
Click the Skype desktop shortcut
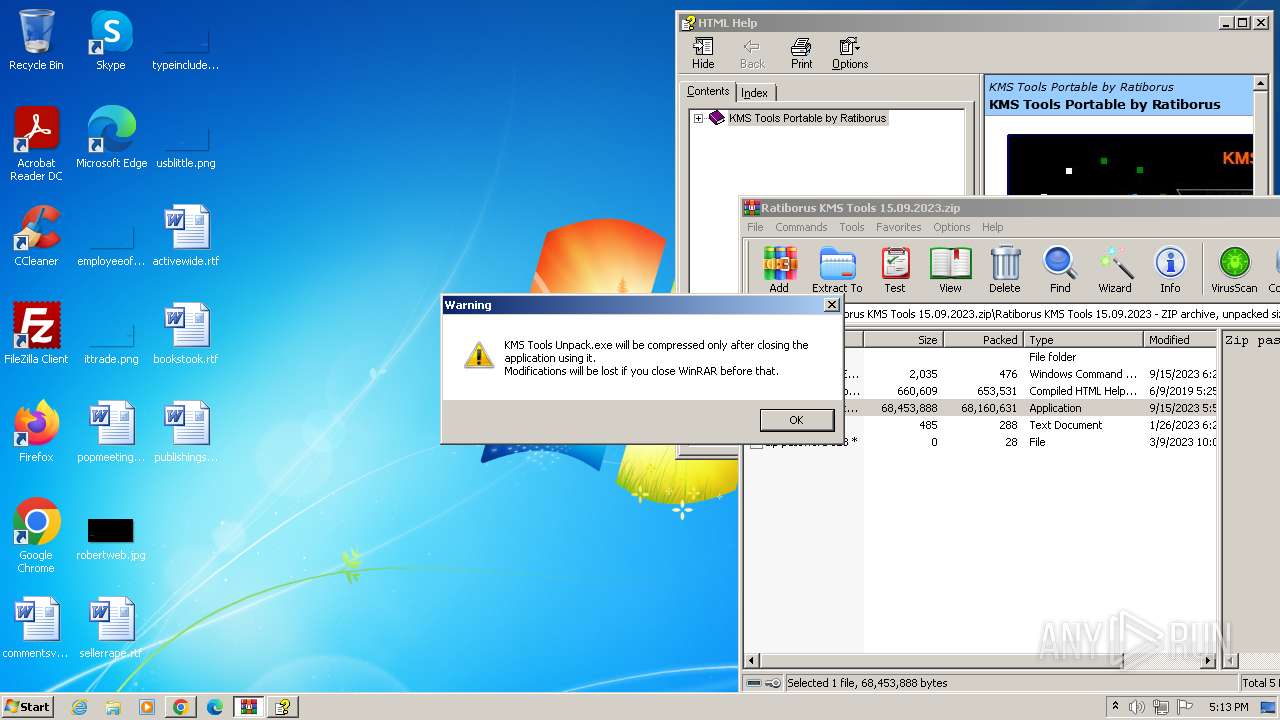pos(110,40)
